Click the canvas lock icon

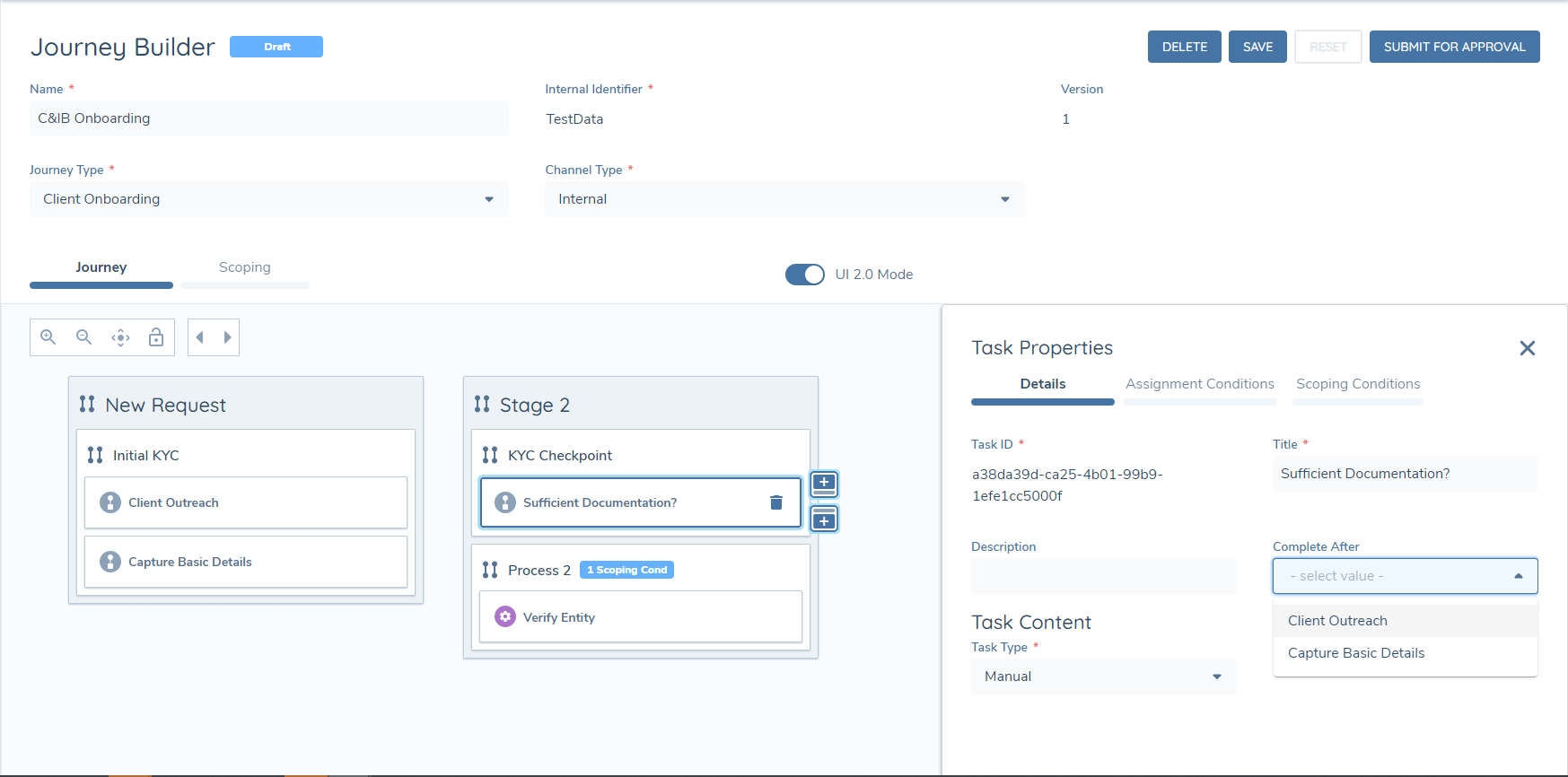coord(156,337)
